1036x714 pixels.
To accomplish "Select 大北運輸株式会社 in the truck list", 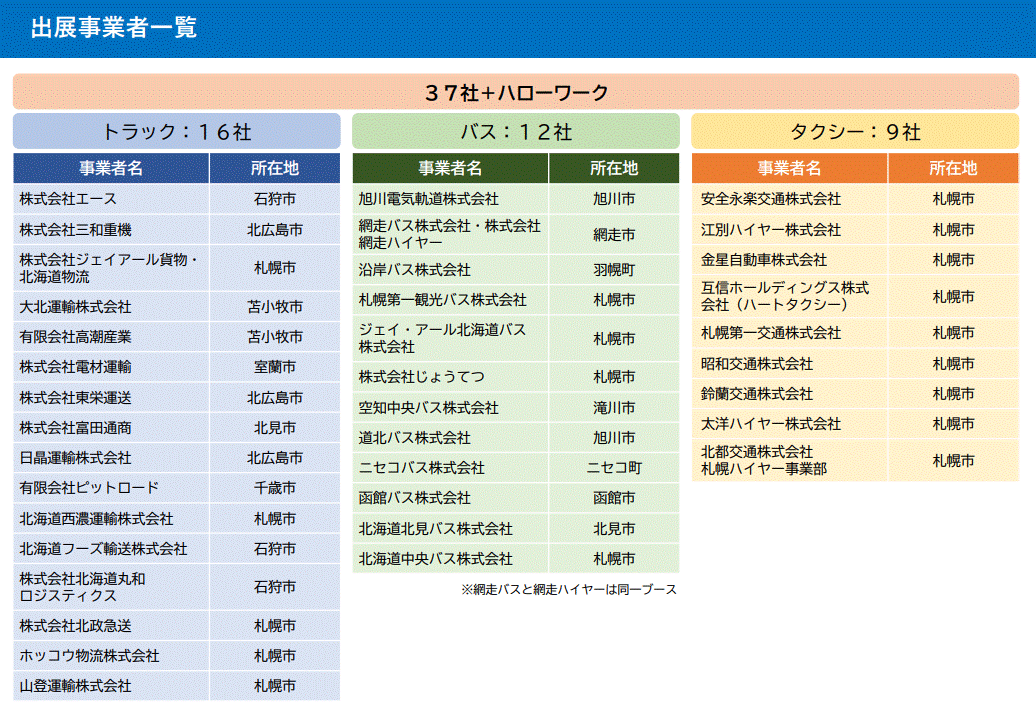I will (75, 307).
